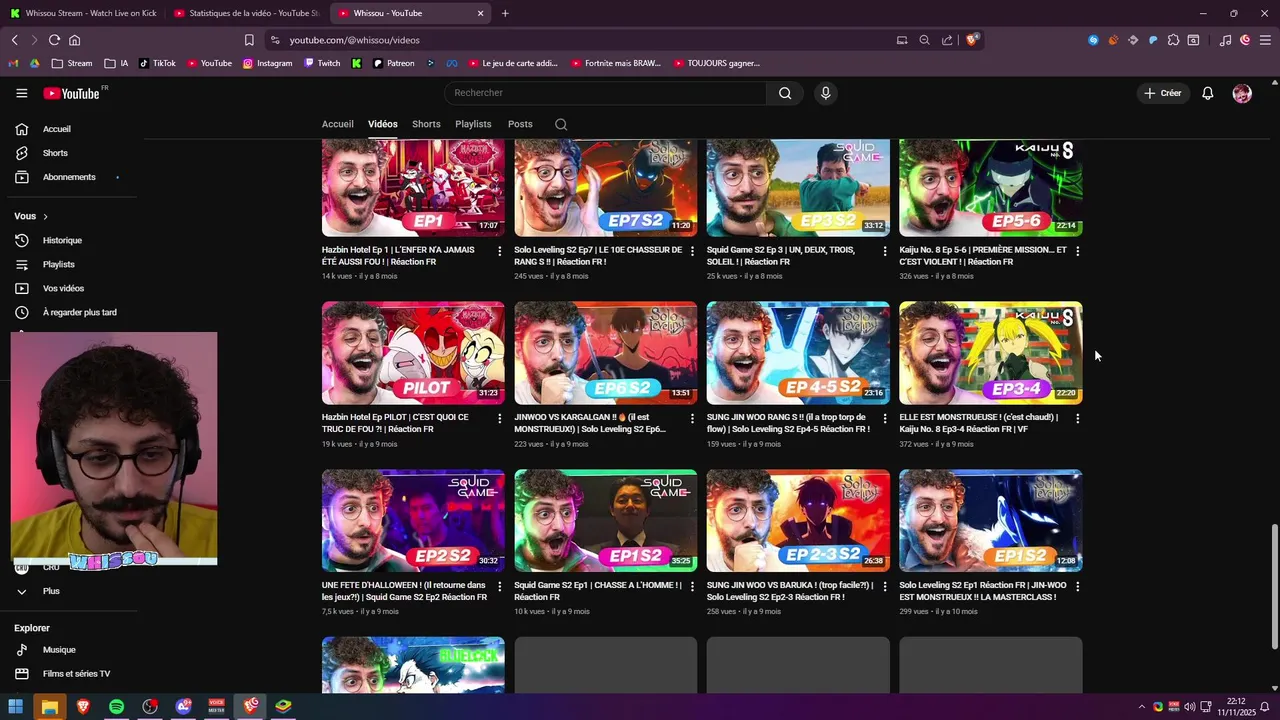Click the Rechercher search field

click(605, 93)
